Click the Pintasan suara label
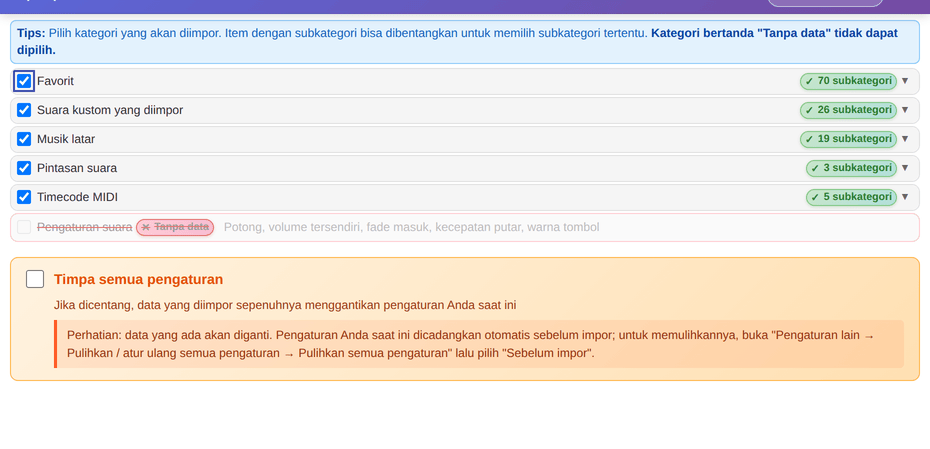The width and height of the screenshot is (930, 449). pos(77,168)
